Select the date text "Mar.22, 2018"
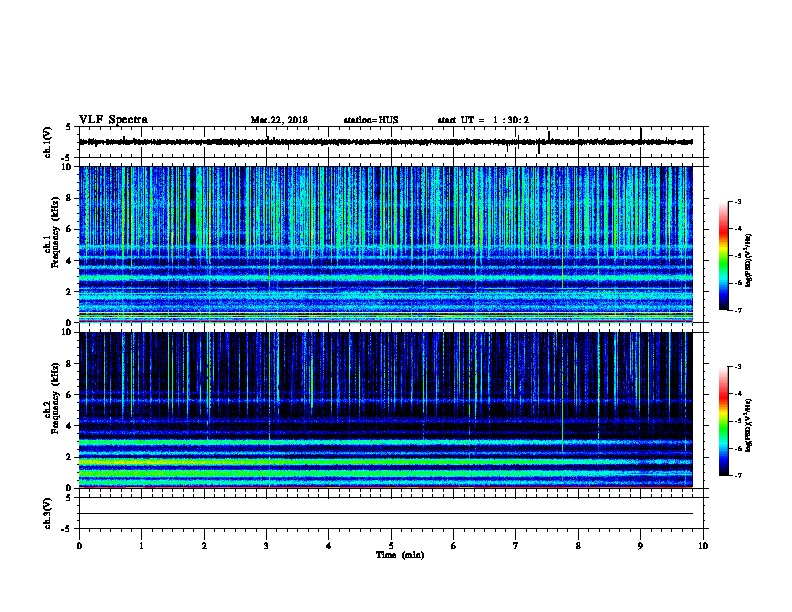 pos(279,120)
